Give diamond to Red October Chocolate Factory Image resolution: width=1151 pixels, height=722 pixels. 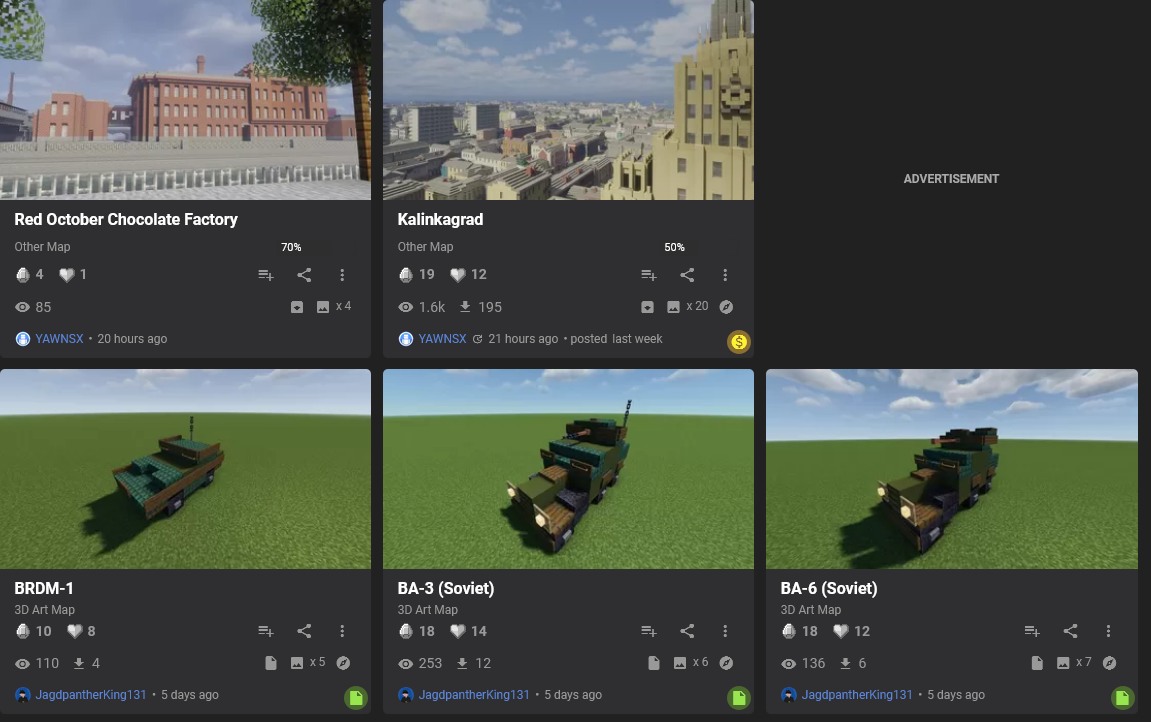tap(23, 274)
